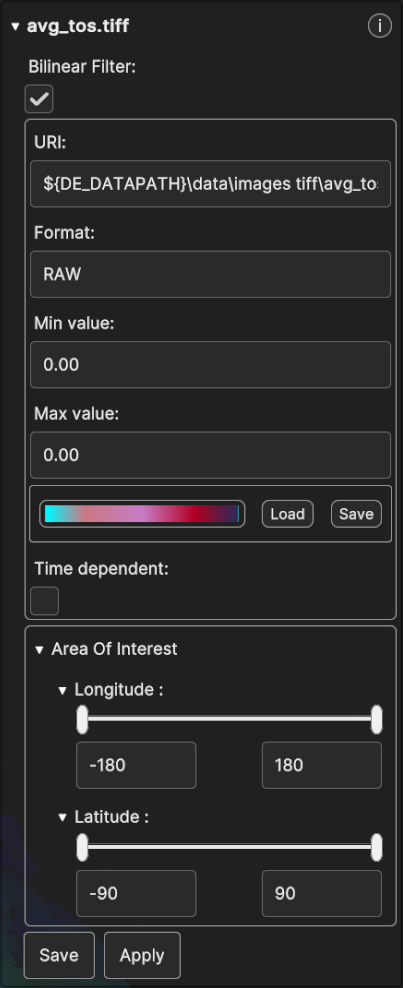Collapse the Area Of Interest section
403x988 pixels.
click(40, 649)
